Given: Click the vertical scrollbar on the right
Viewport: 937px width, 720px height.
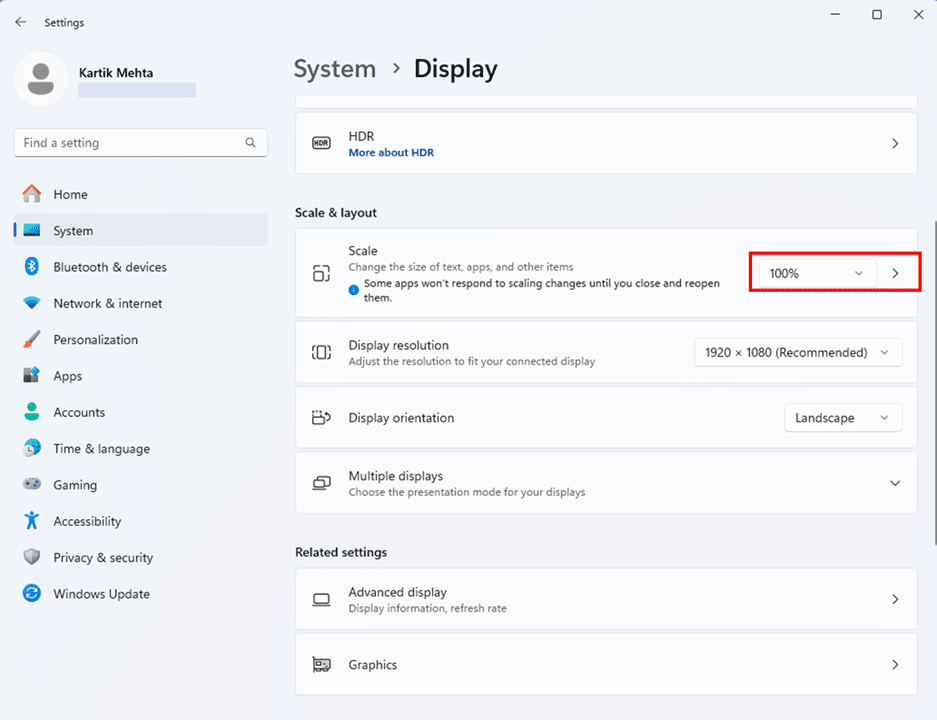Looking at the screenshot, I should tap(934, 382).
